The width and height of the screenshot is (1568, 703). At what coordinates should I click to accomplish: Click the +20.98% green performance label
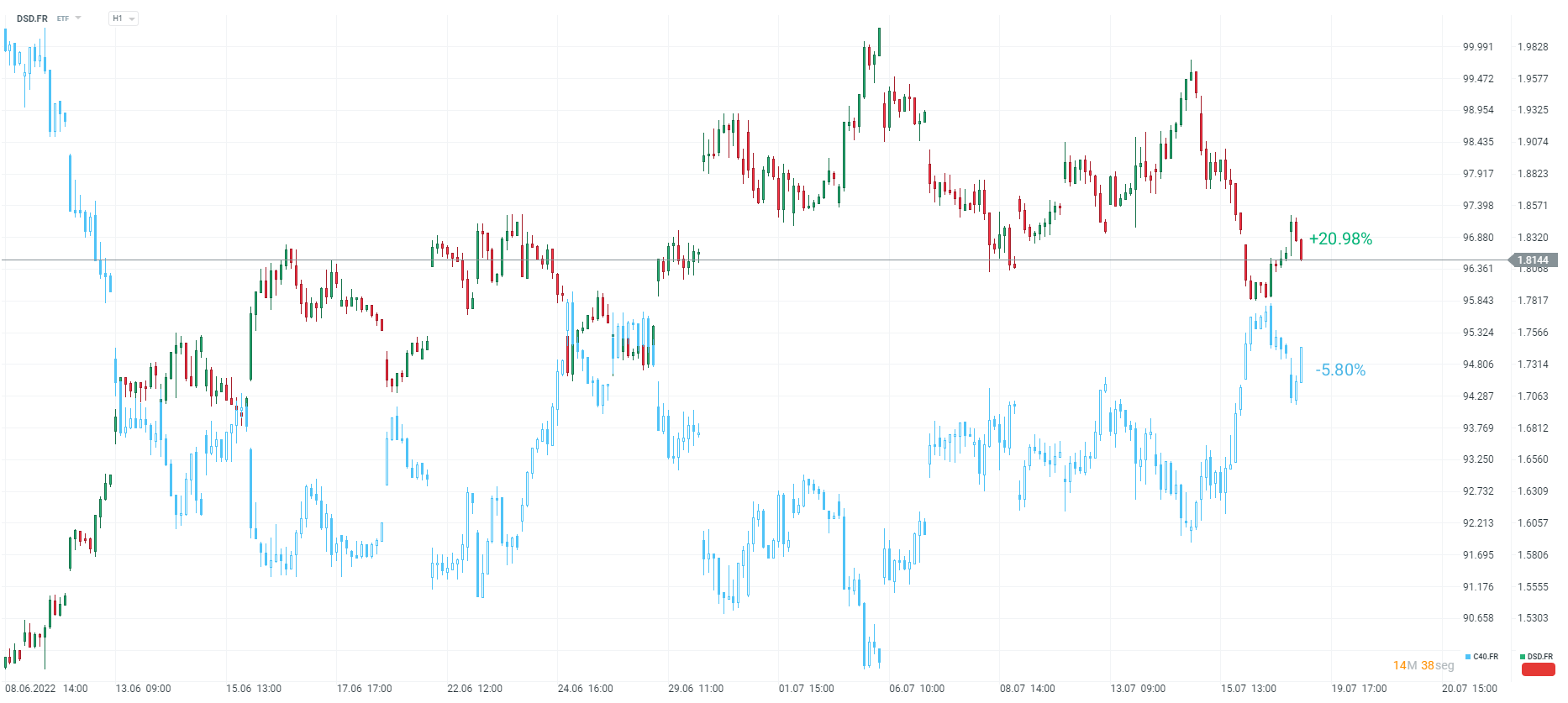[x=1340, y=239]
